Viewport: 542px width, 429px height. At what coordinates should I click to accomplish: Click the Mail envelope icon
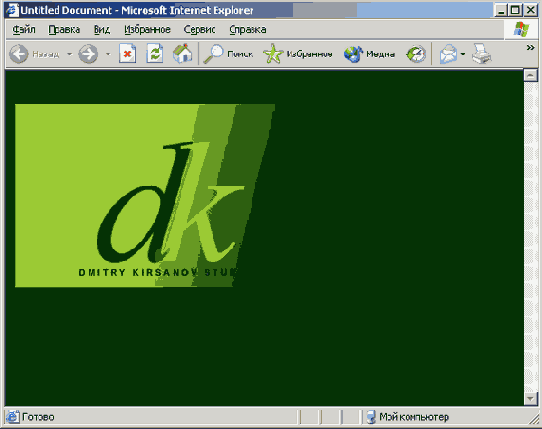pyautogui.click(x=448, y=54)
